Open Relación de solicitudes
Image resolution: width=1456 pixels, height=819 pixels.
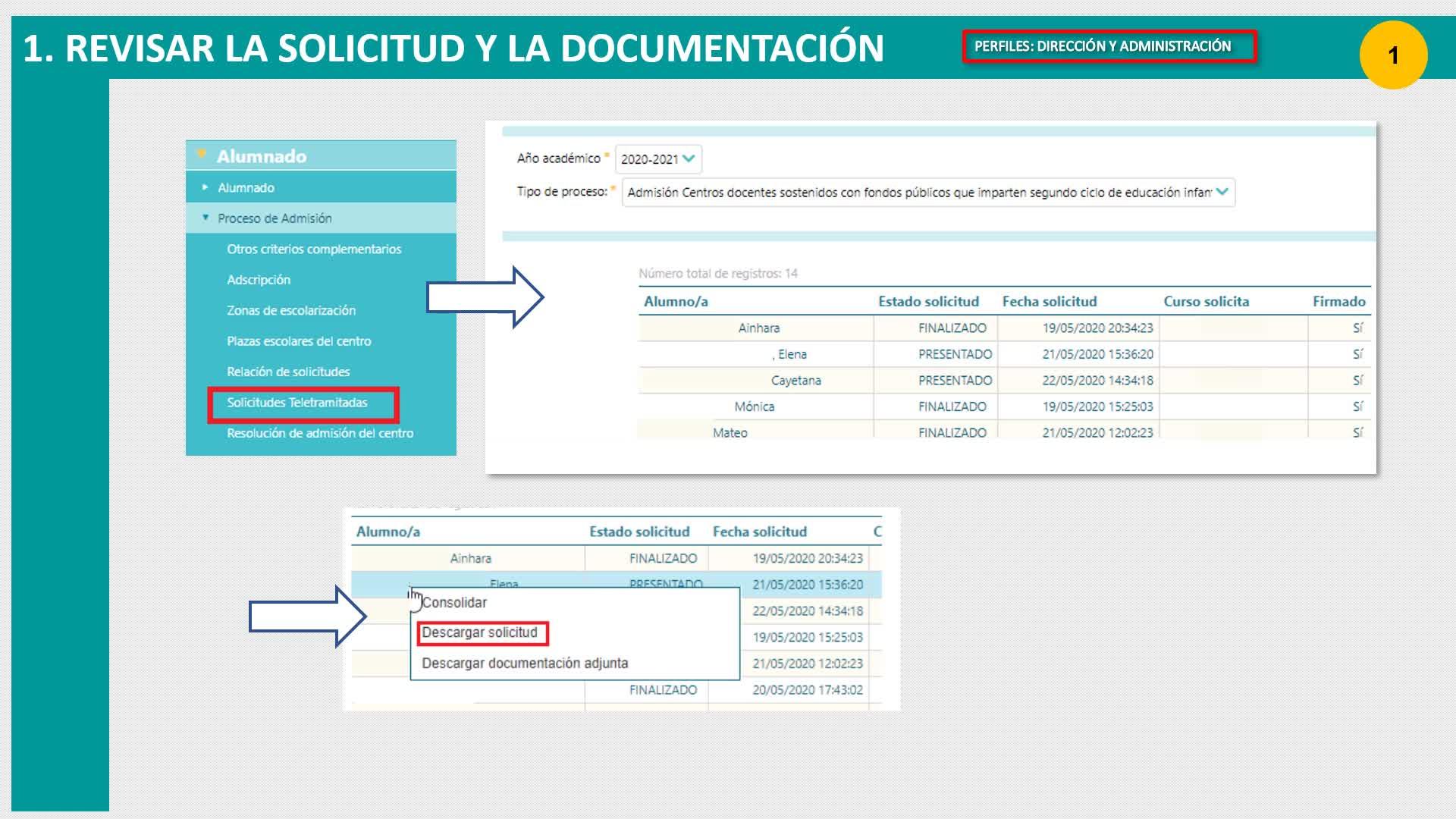(x=288, y=372)
